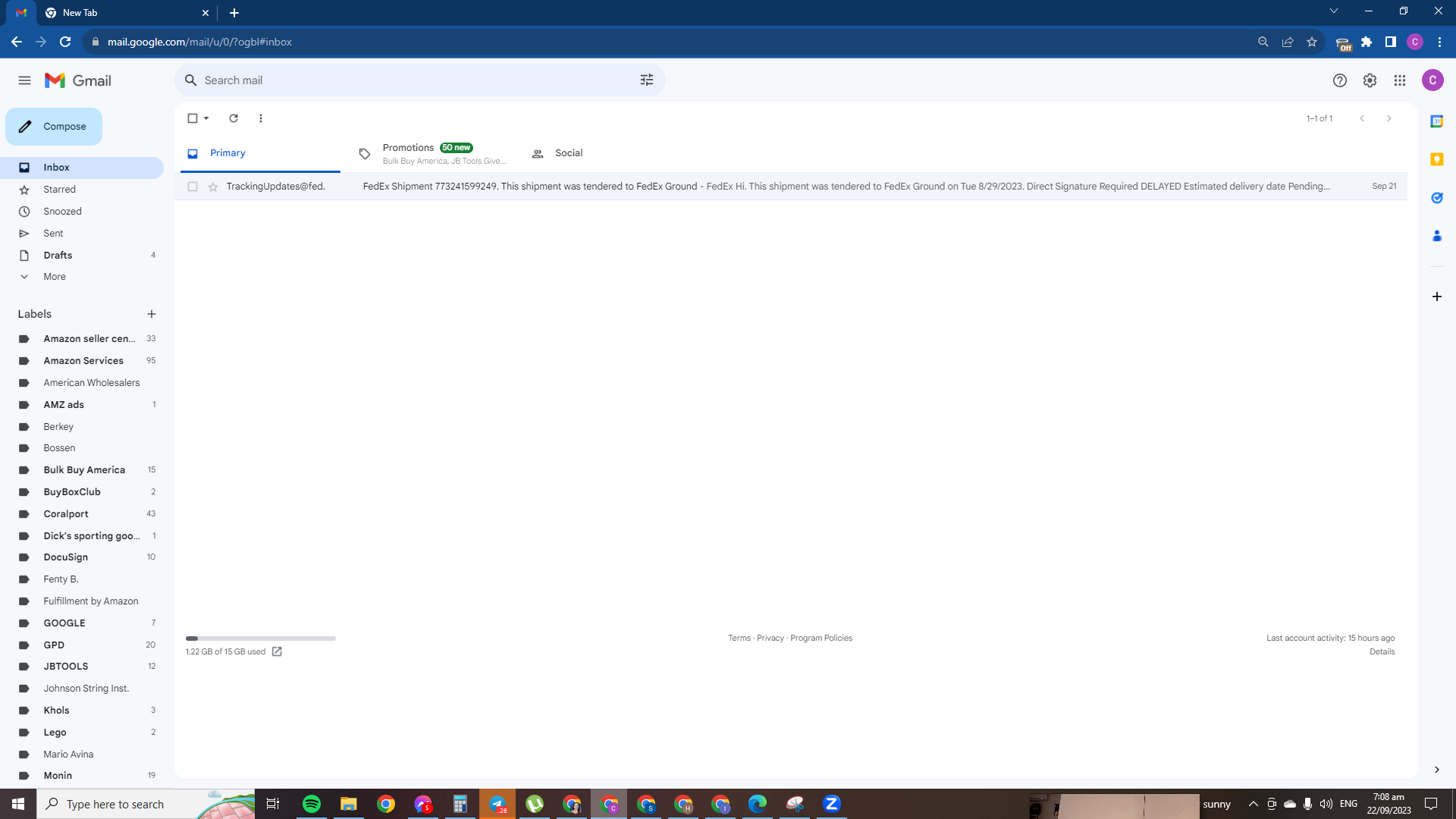This screenshot has height=819, width=1456.
Task: Click the Chrome reload button
Action: point(65,42)
